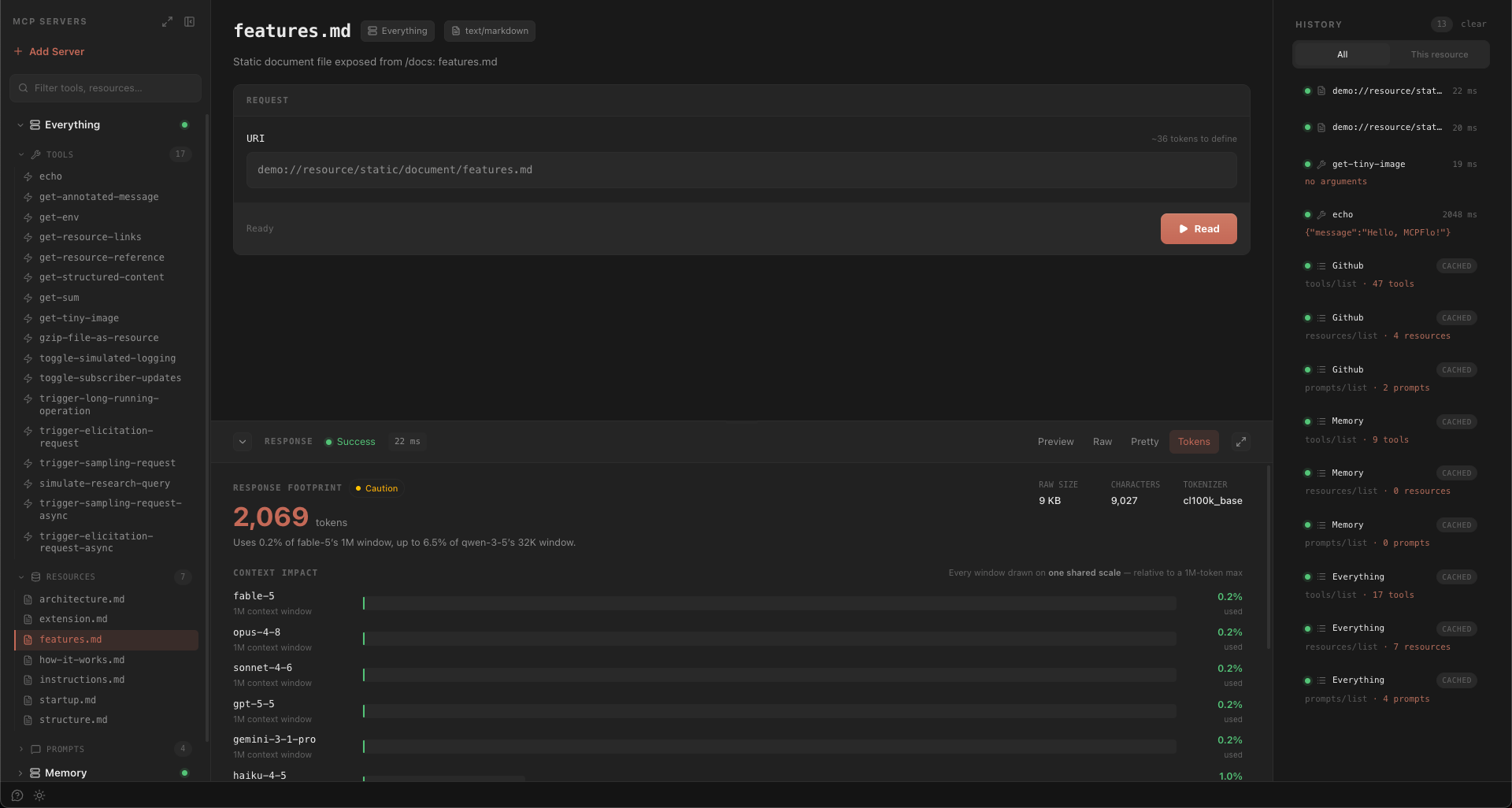
Task: Click the fable-5 context usage bar
Action: pos(769,603)
